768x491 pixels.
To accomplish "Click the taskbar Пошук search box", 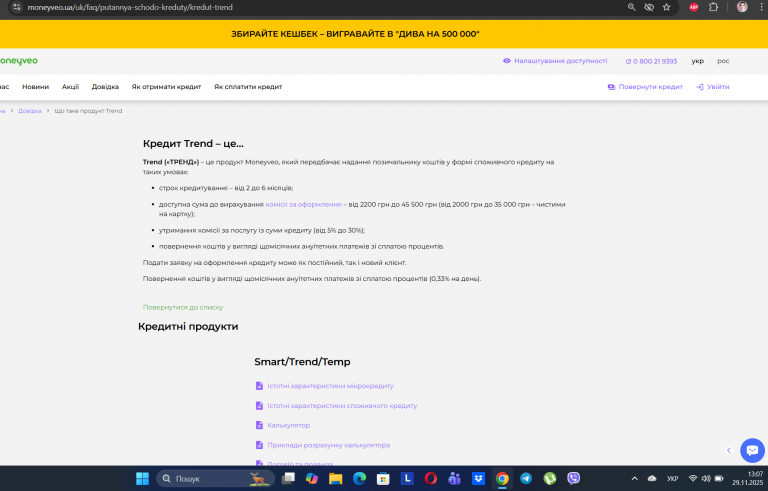I will pyautogui.click(x=214, y=479).
